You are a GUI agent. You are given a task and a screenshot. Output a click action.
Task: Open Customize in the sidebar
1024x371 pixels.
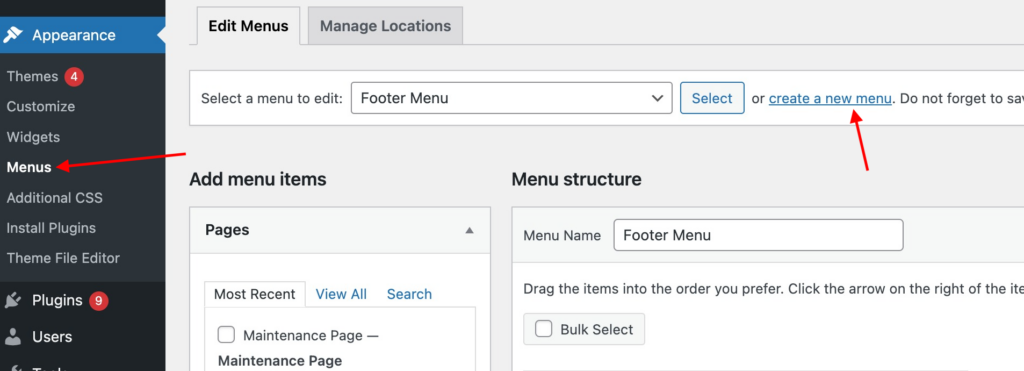click(x=40, y=106)
